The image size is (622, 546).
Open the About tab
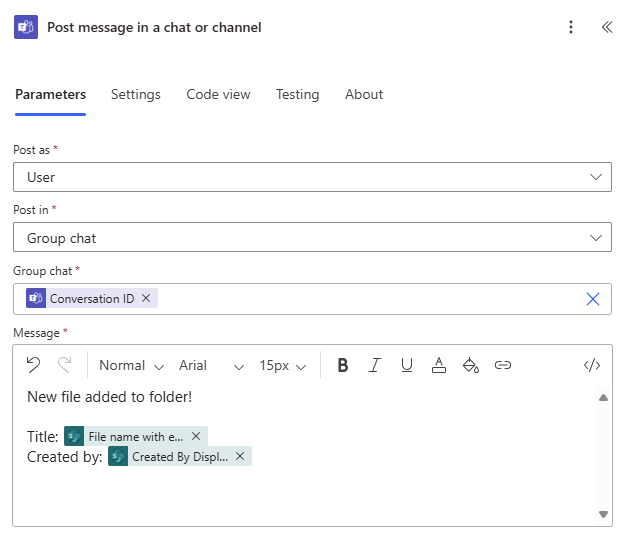[364, 94]
